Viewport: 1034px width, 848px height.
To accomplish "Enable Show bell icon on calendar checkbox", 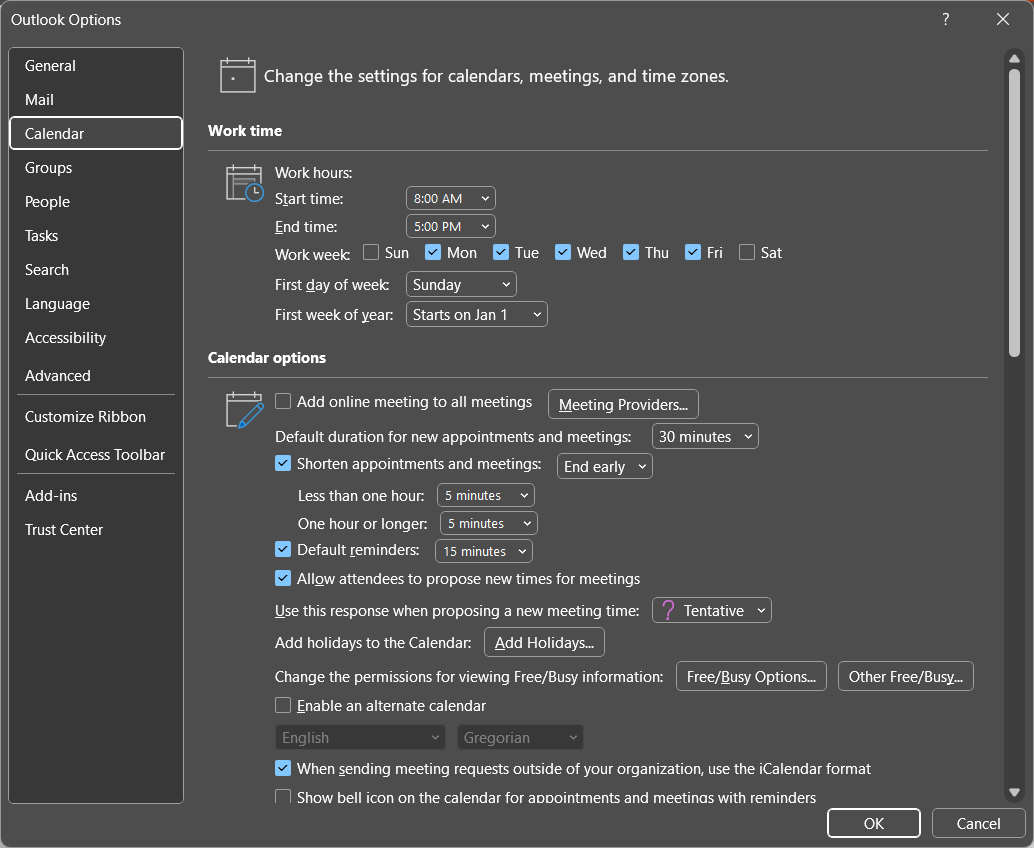I will pos(283,797).
